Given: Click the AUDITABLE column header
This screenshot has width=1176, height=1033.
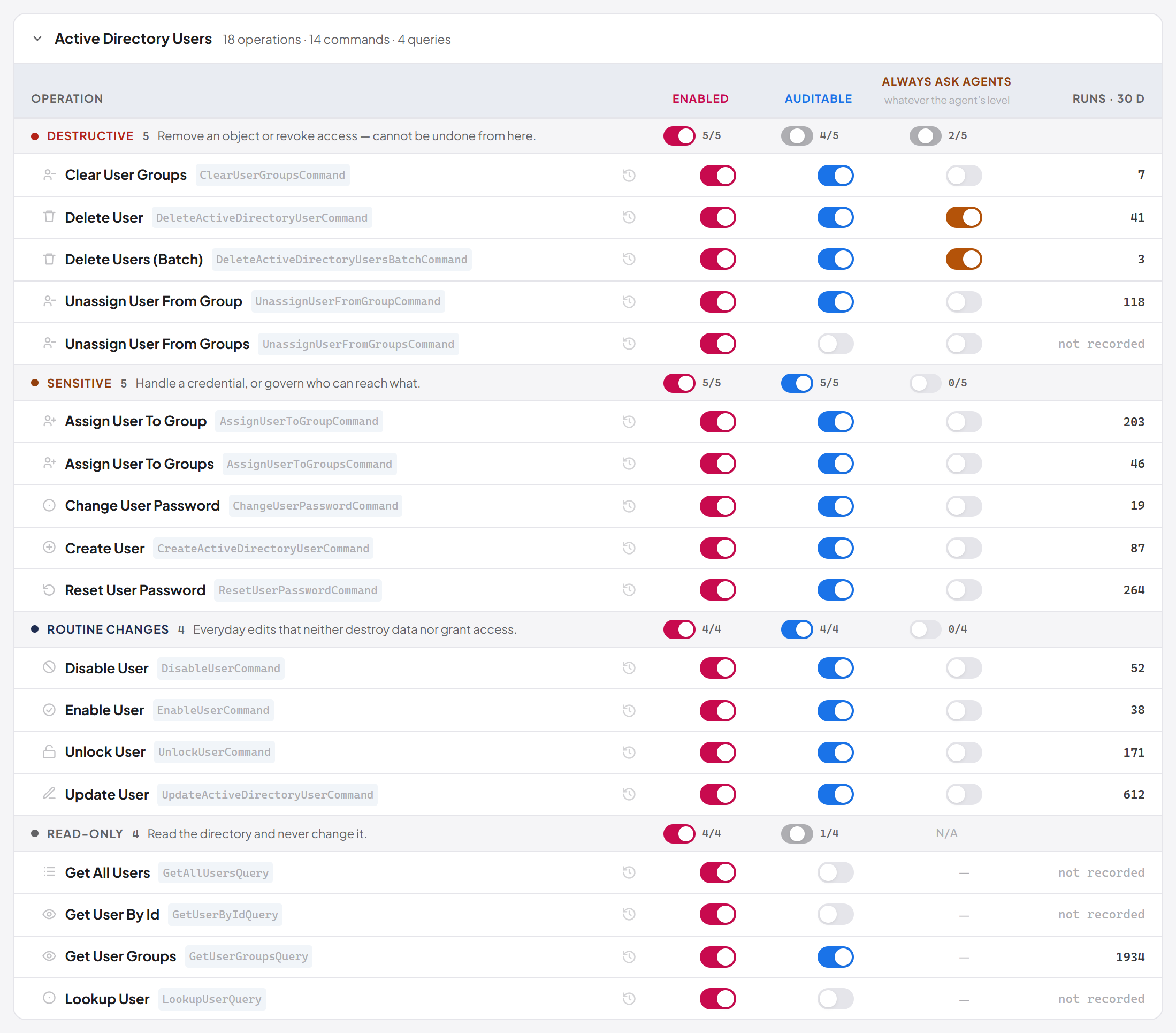Looking at the screenshot, I should 818,98.
